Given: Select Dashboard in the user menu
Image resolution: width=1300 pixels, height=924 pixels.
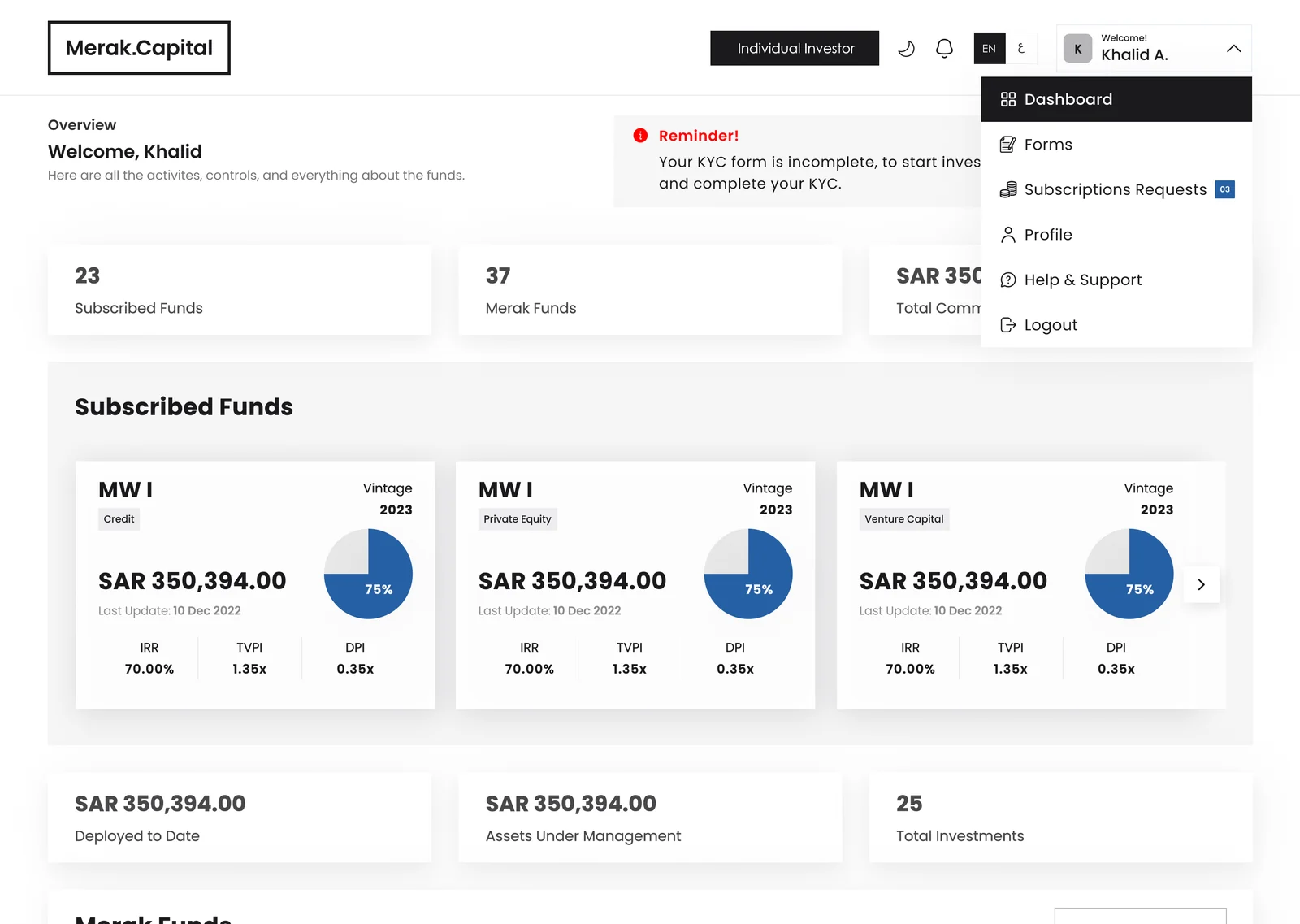Looking at the screenshot, I should (1116, 99).
